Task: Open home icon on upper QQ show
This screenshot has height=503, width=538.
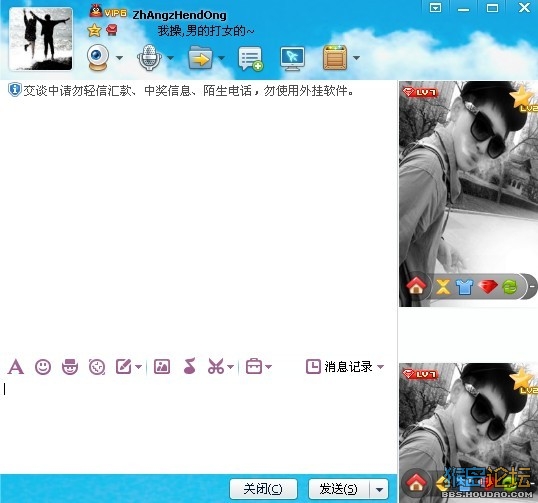Action: pyautogui.click(x=416, y=286)
